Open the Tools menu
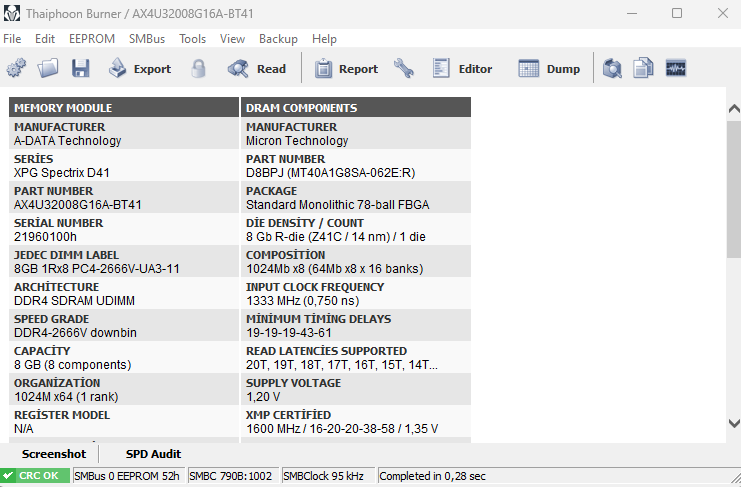Viewport: 741px width, 487px height. click(192, 39)
